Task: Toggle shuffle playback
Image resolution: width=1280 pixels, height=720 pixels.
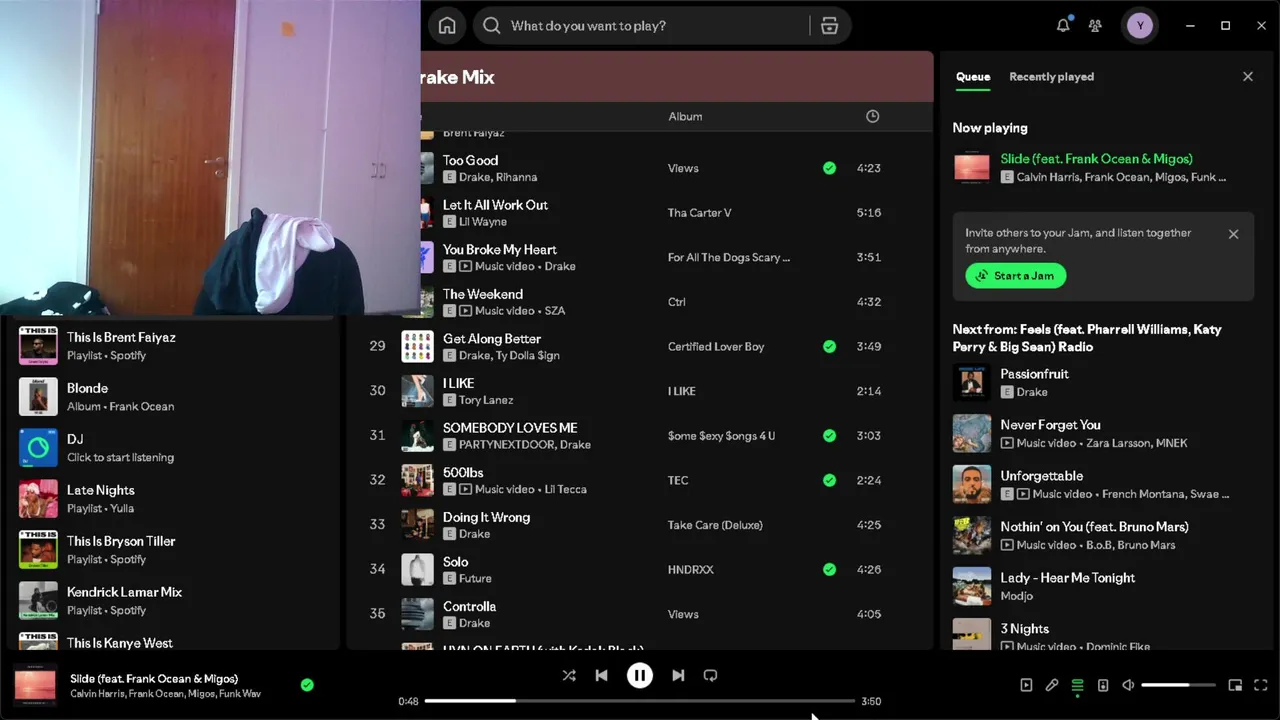Action: [x=569, y=675]
